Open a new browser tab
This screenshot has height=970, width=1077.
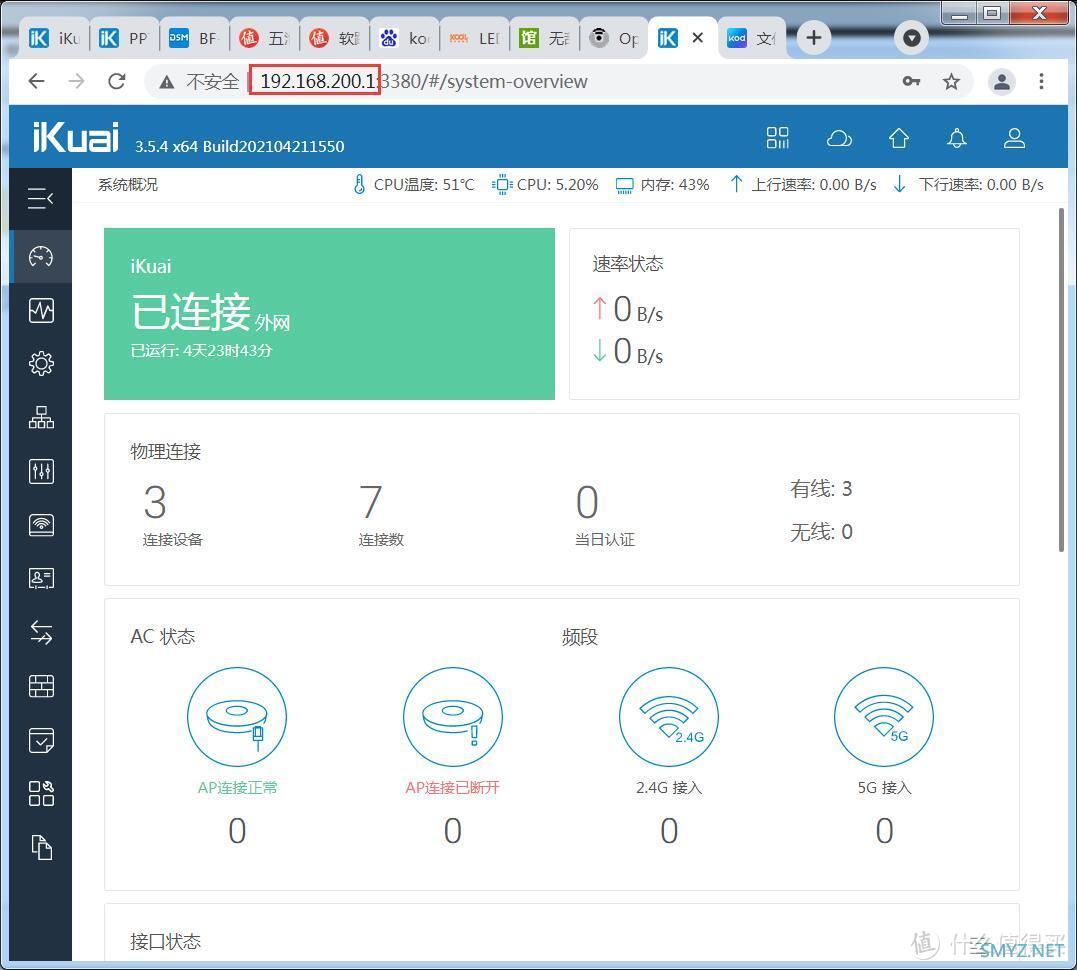813,38
